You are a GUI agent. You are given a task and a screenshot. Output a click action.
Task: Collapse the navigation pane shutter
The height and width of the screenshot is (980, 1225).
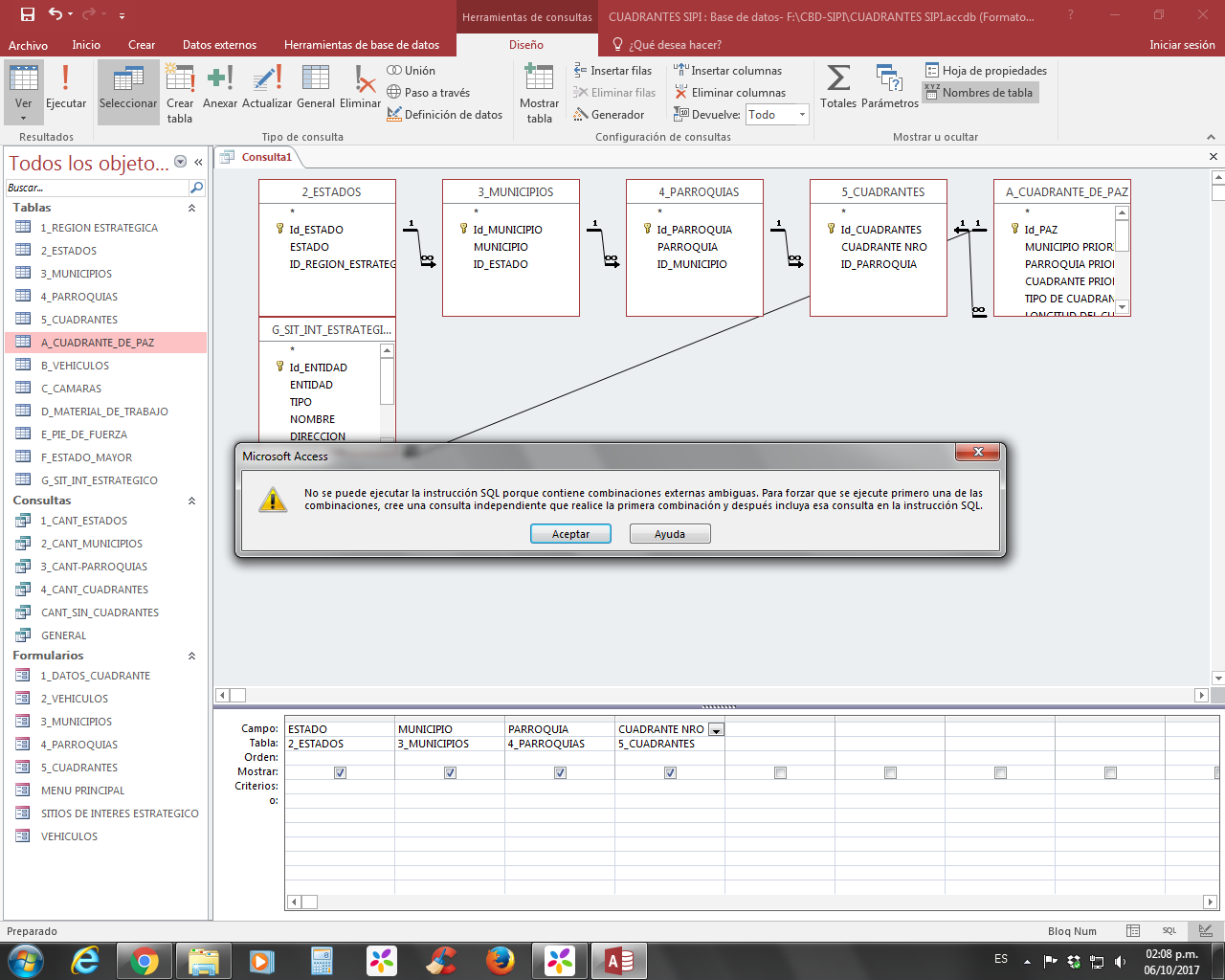coord(199,162)
